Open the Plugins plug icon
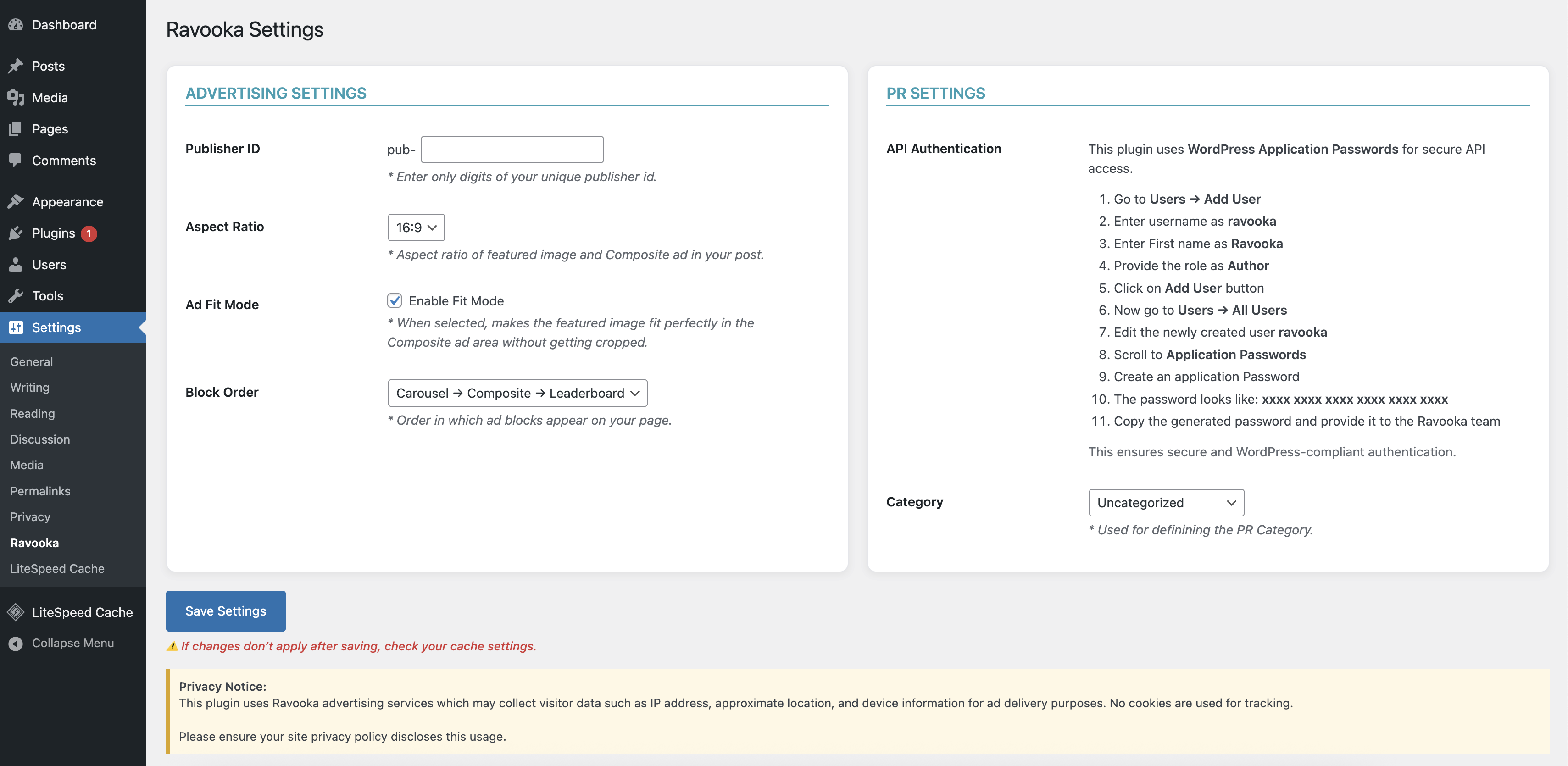 click(x=16, y=233)
